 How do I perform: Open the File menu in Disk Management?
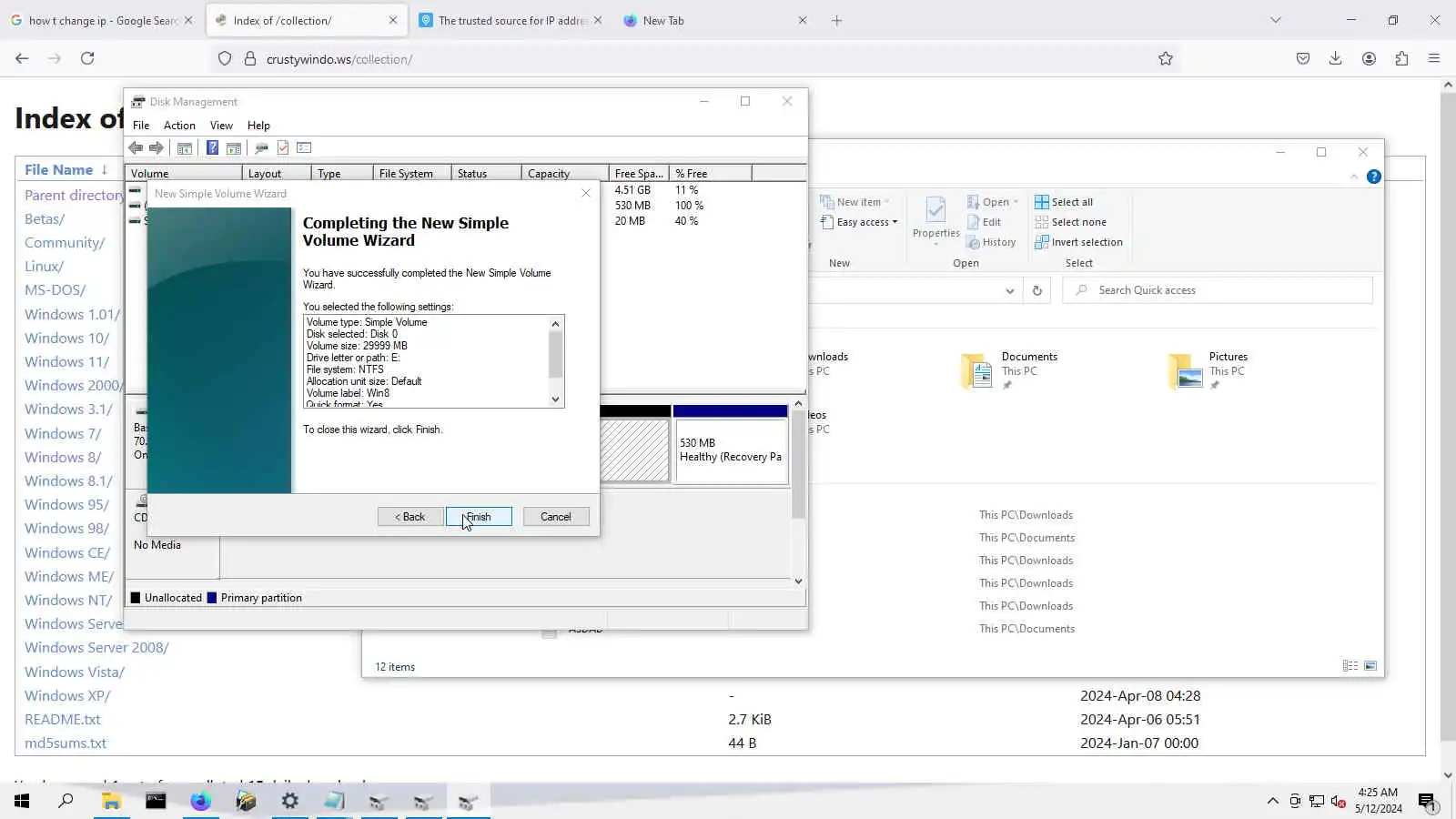(x=141, y=126)
